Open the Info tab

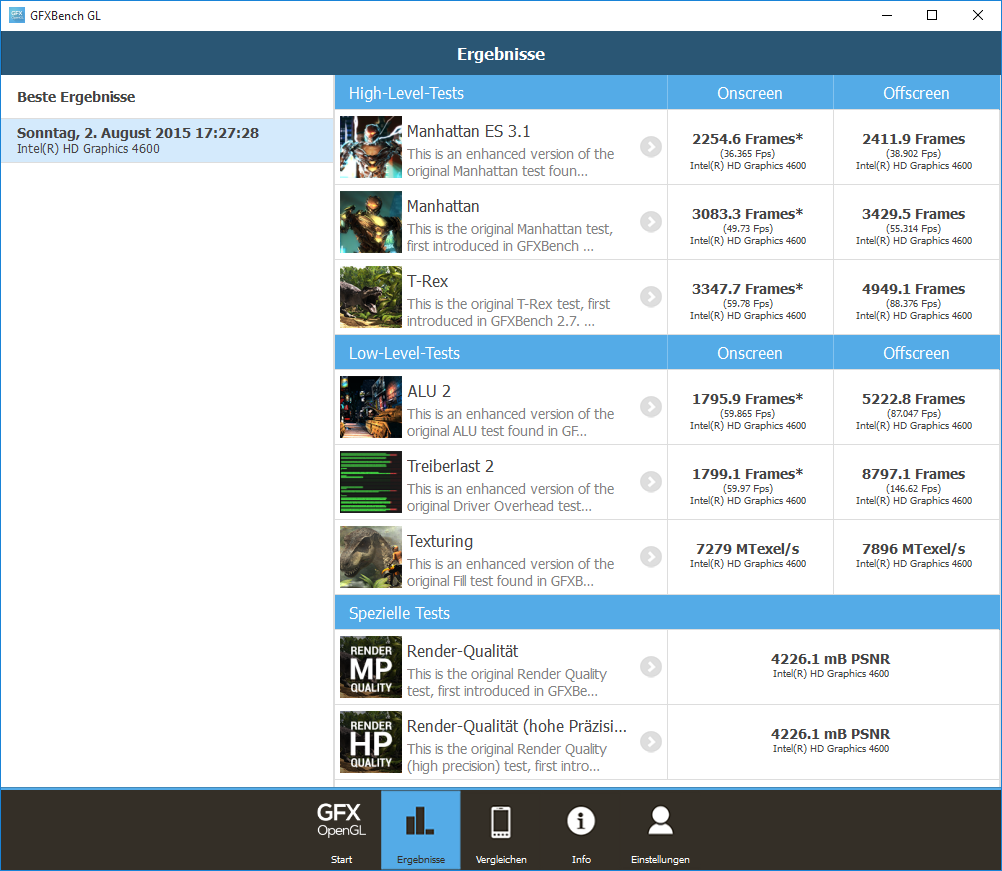580,829
